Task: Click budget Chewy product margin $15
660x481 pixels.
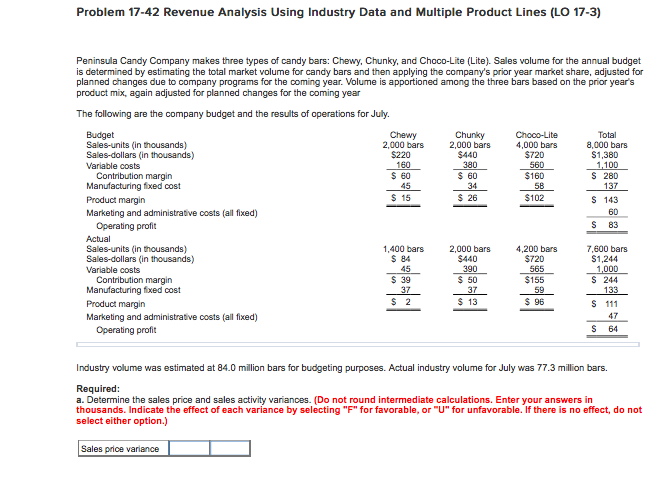Action: (401, 198)
